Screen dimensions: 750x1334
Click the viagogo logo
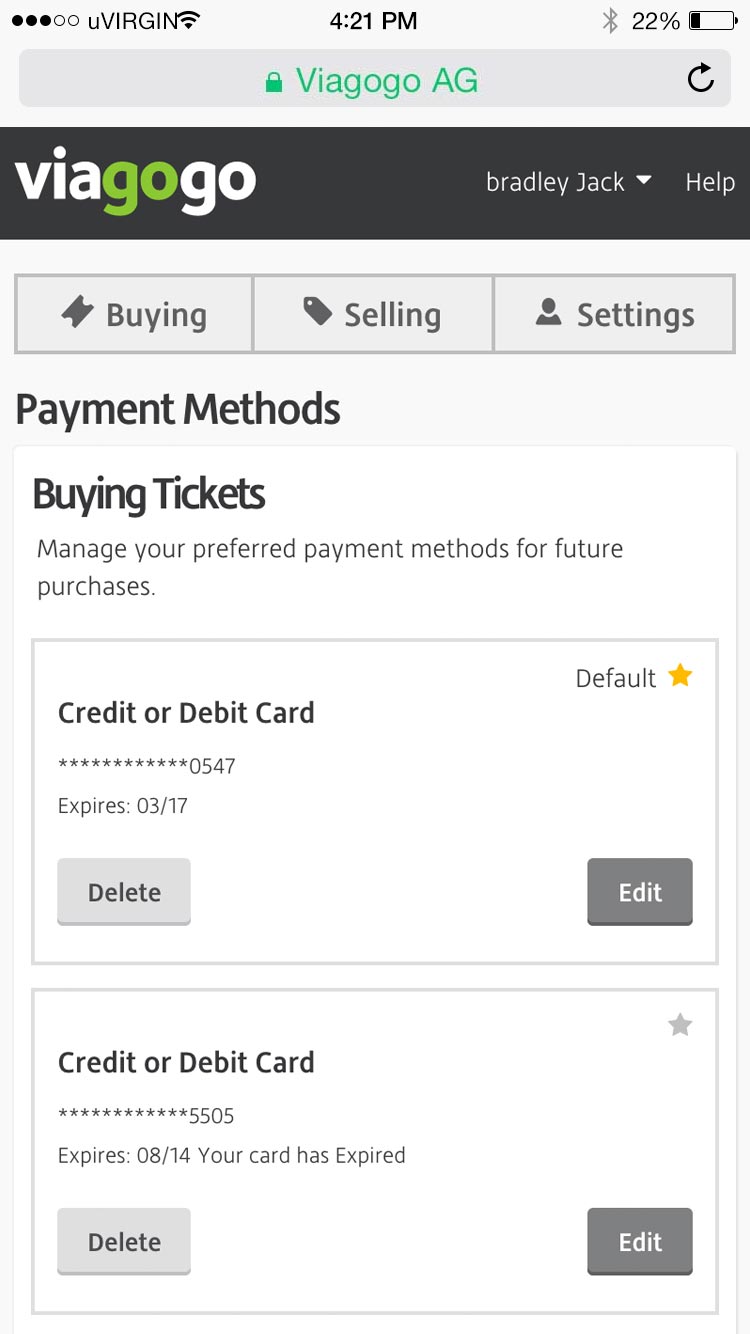[136, 183]
